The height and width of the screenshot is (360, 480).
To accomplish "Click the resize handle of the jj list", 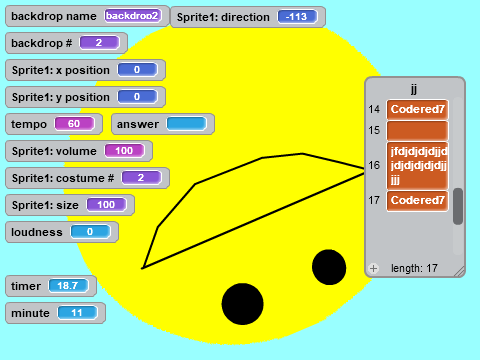I will click(x=459, y=271).
